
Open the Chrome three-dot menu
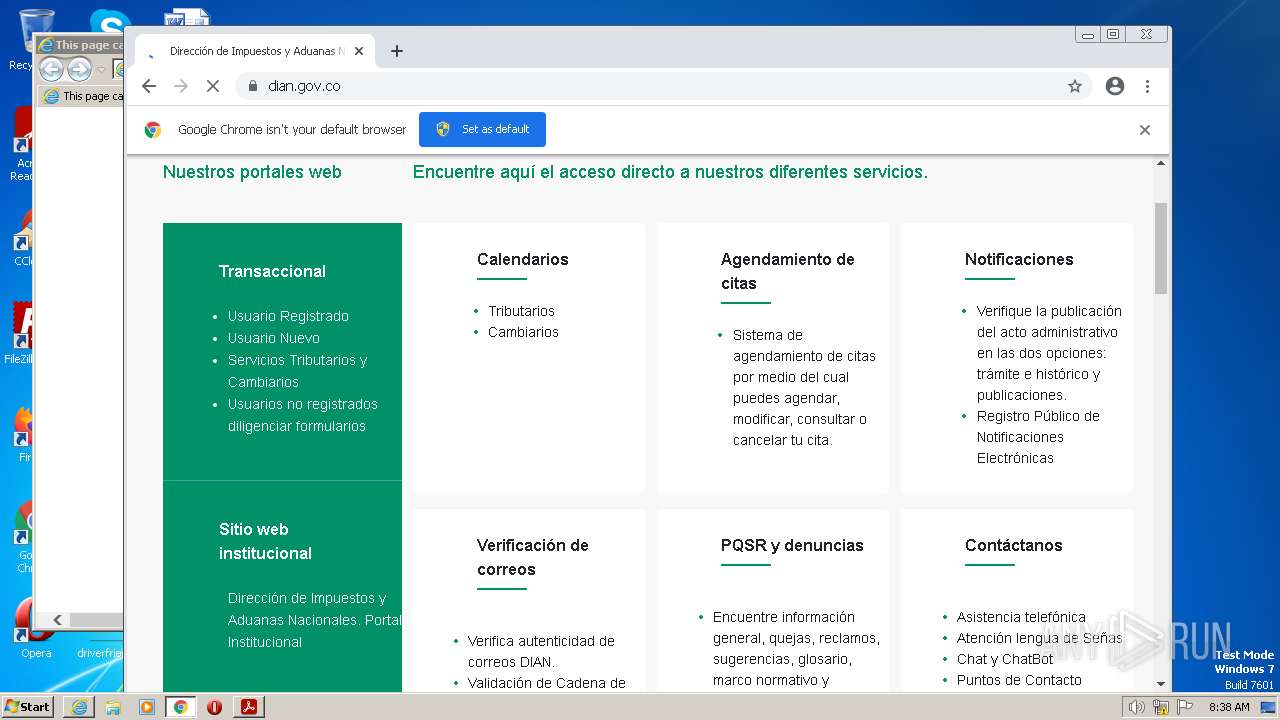pyautogui.click(x=1148, y=86)
